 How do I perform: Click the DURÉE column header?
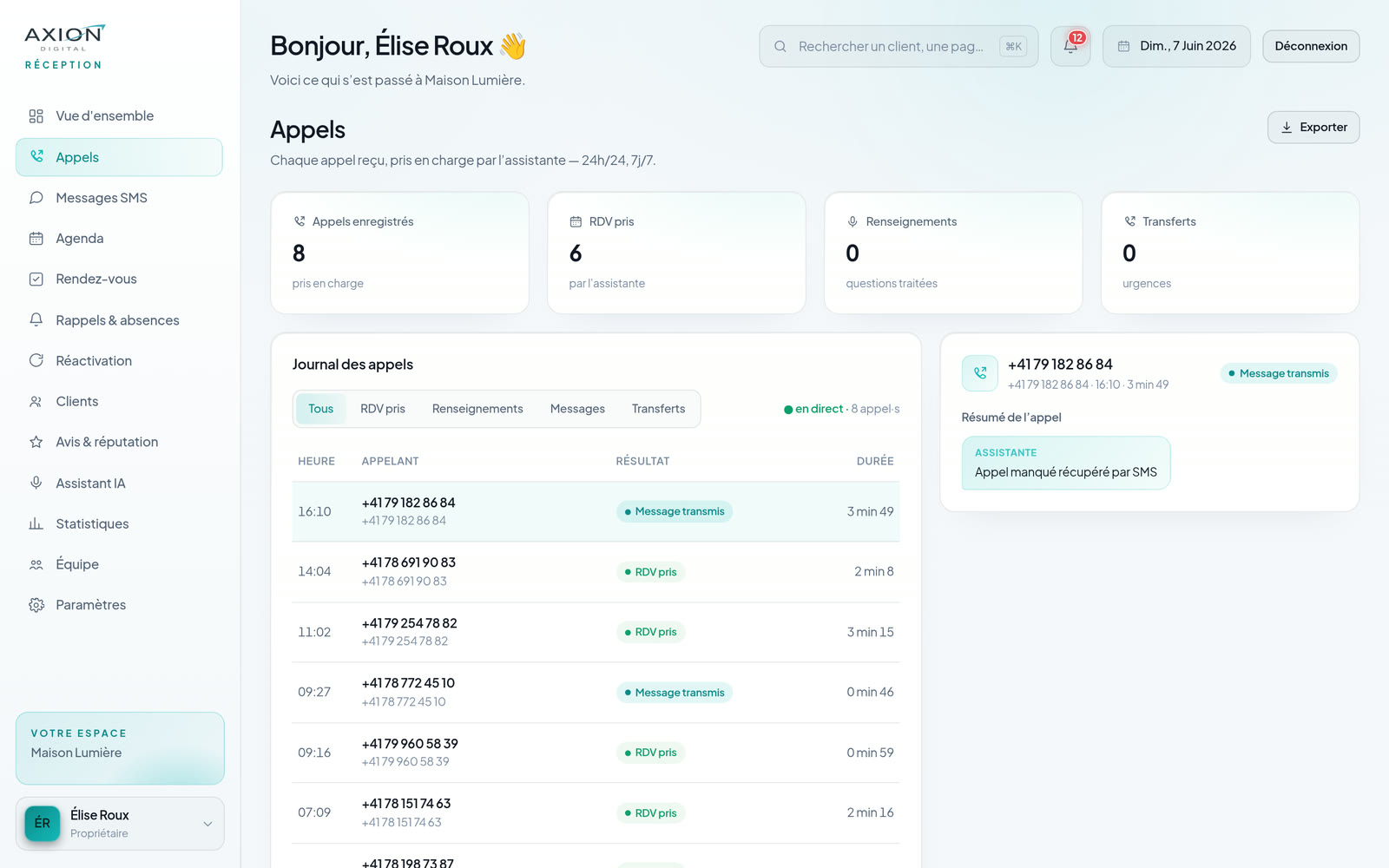click(x=875, y=462)
